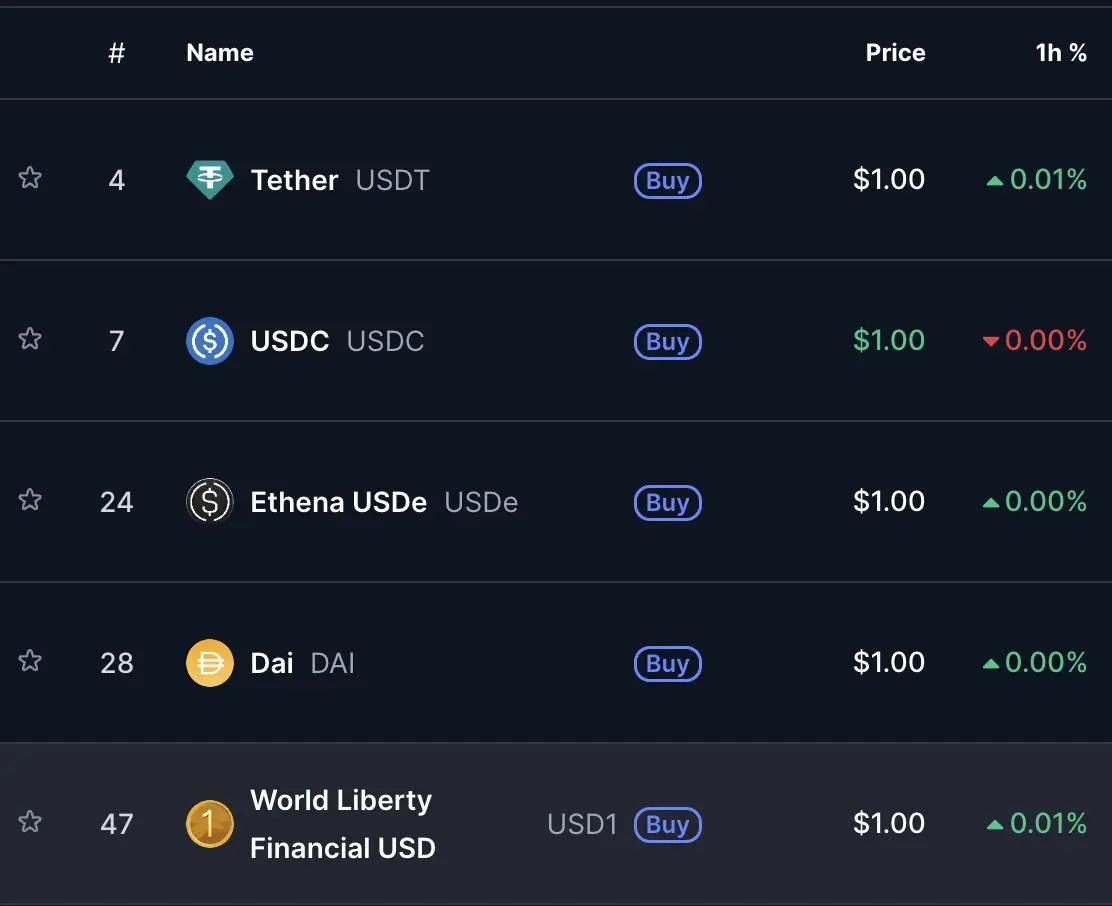Sort coins by the Price column

(895, 52)
